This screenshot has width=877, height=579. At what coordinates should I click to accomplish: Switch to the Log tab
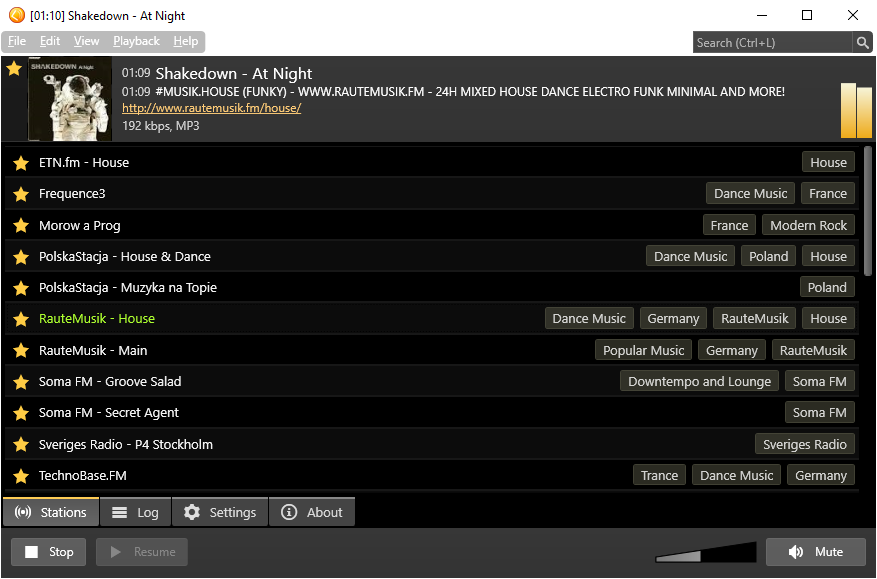click(136, 512)
